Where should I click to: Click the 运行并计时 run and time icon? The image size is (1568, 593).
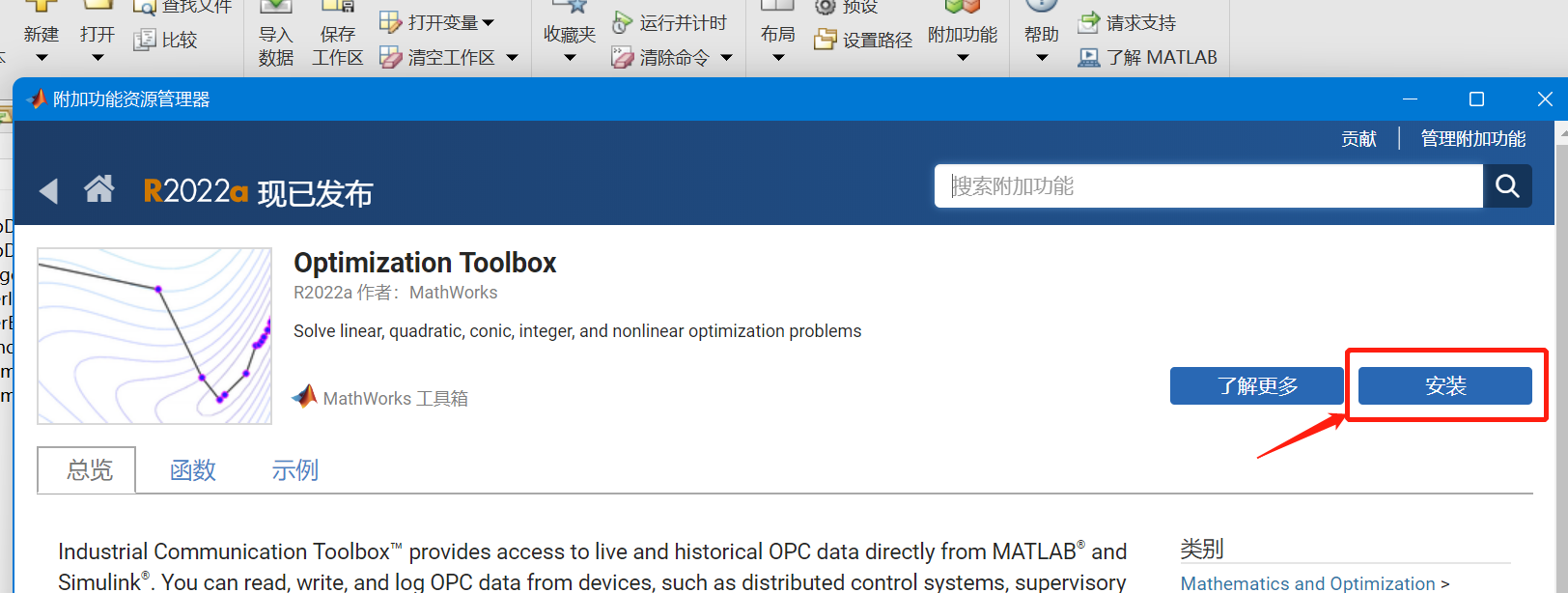623,22
